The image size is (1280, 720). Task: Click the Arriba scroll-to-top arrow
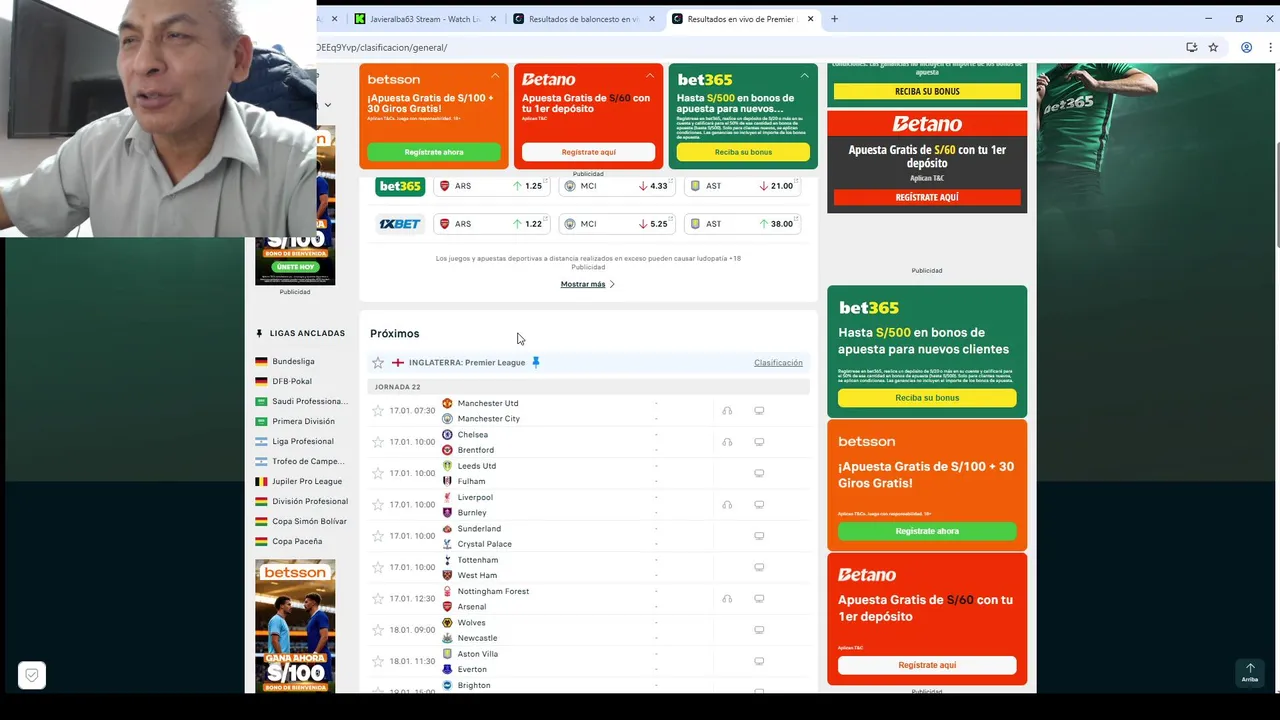1250,672
